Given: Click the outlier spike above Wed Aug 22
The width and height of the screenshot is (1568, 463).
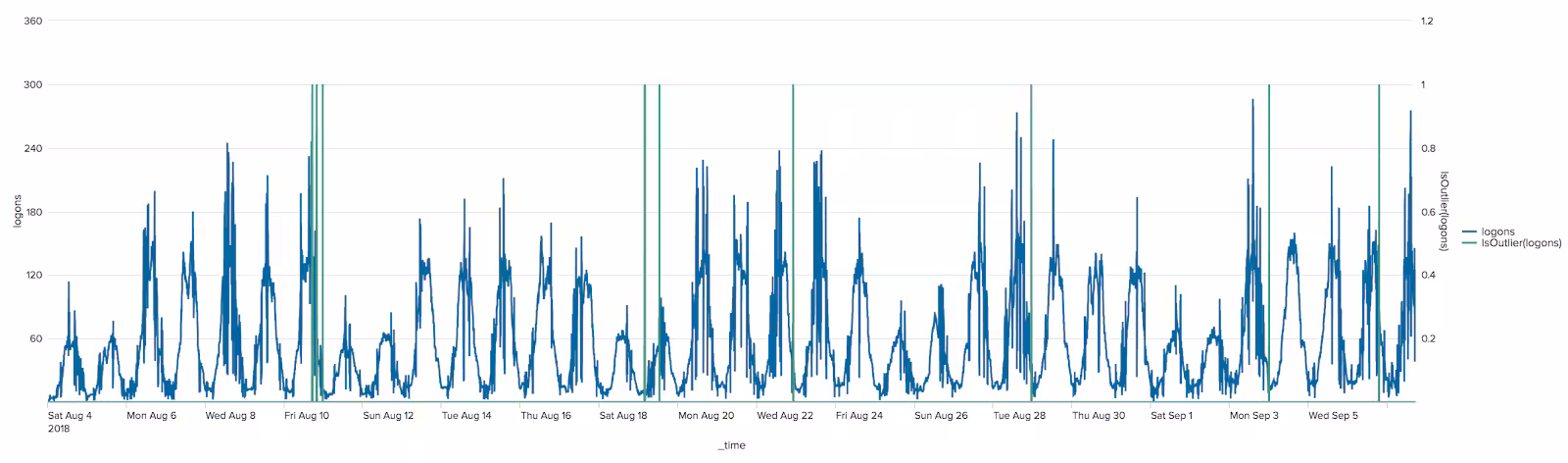Looking at the screenshot, I should coord(793,243).
